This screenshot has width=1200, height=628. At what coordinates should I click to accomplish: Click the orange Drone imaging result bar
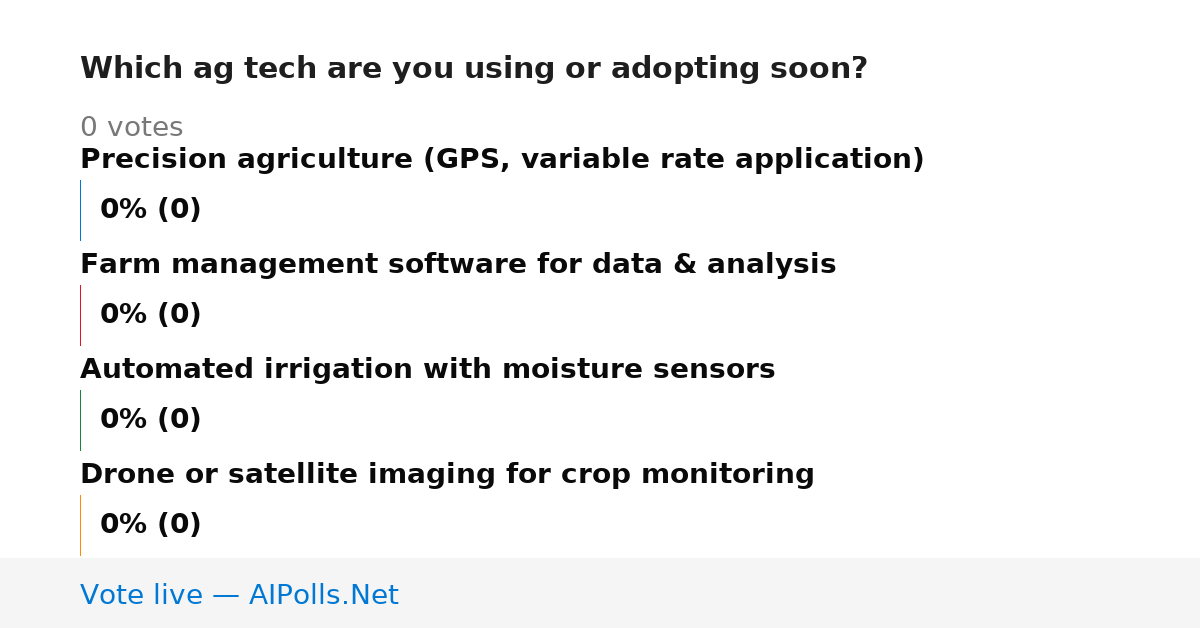80,525
